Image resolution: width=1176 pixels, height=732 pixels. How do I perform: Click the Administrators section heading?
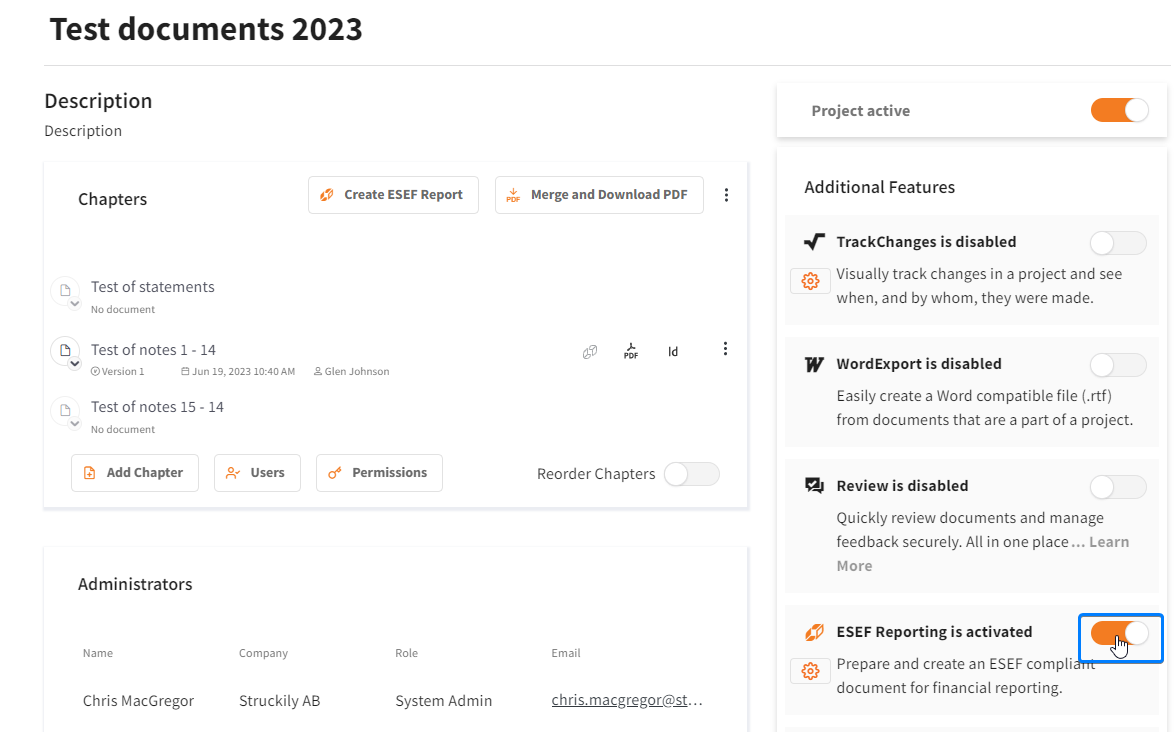coord(135,584)
